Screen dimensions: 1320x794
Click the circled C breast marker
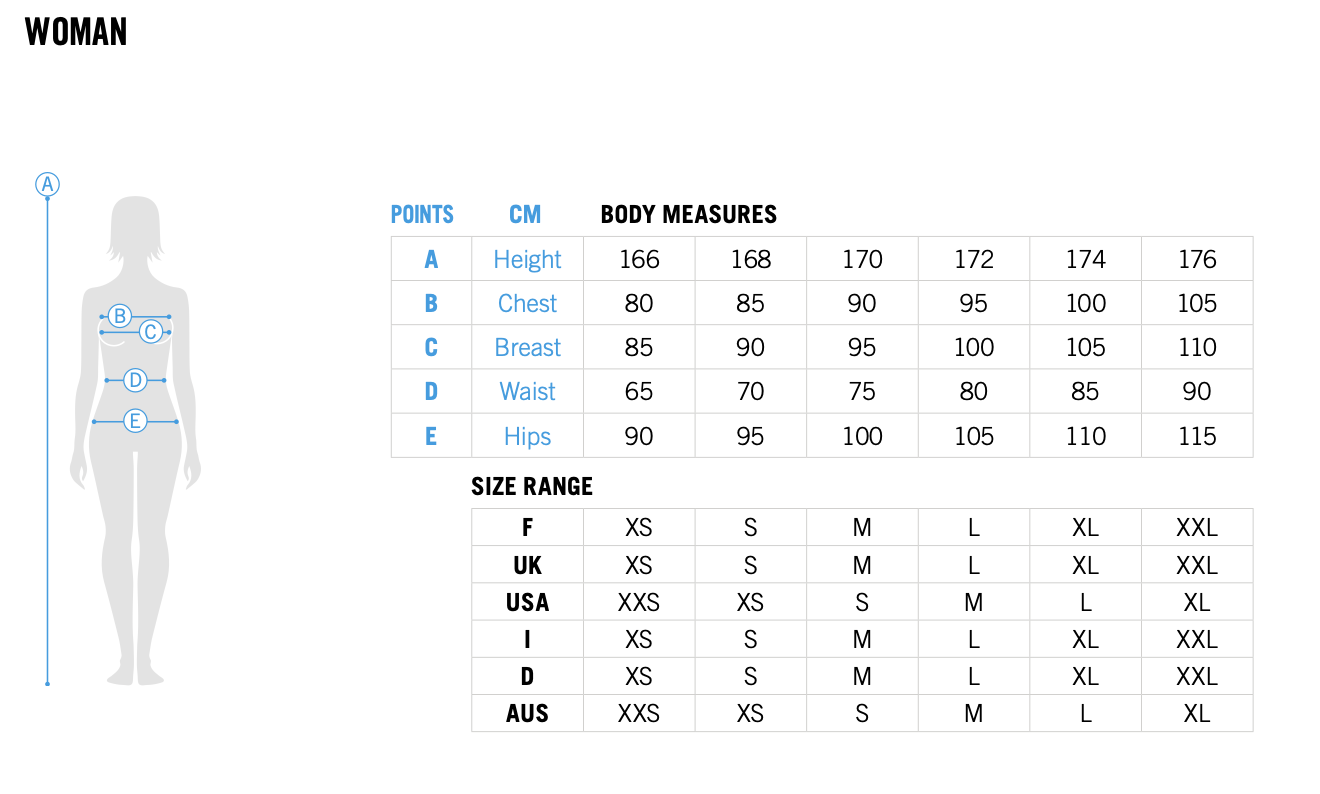[151, 332]
